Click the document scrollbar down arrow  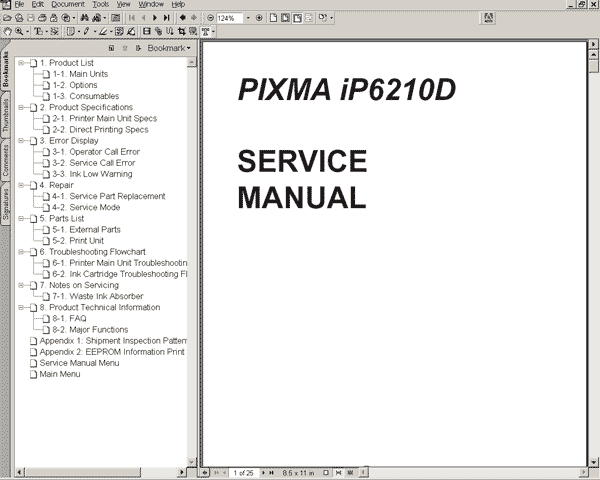click(x=593, y=462)
